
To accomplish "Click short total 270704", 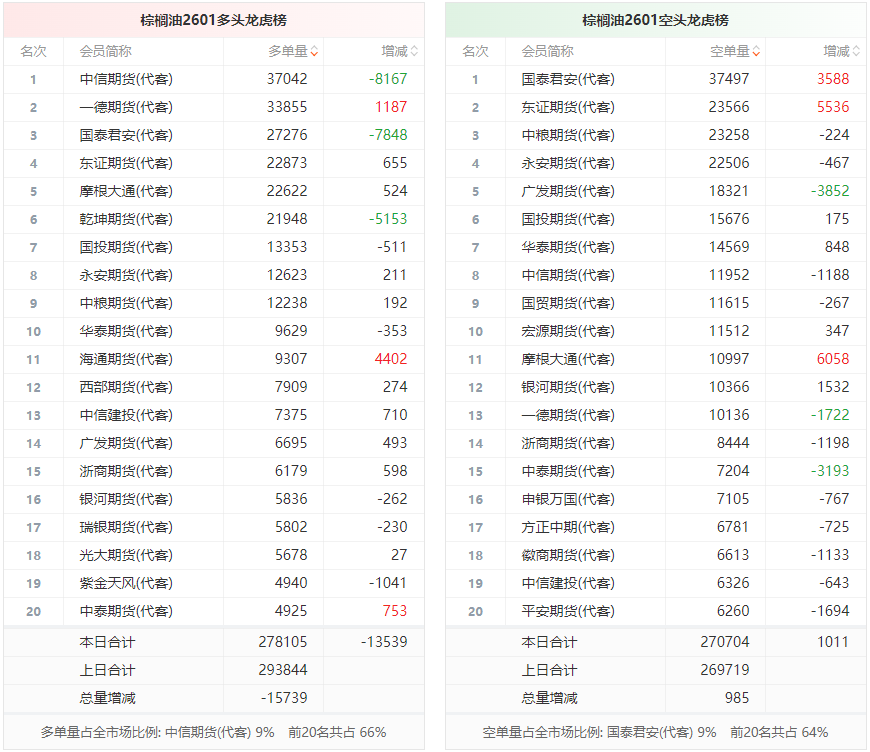I will coord(725,642).
